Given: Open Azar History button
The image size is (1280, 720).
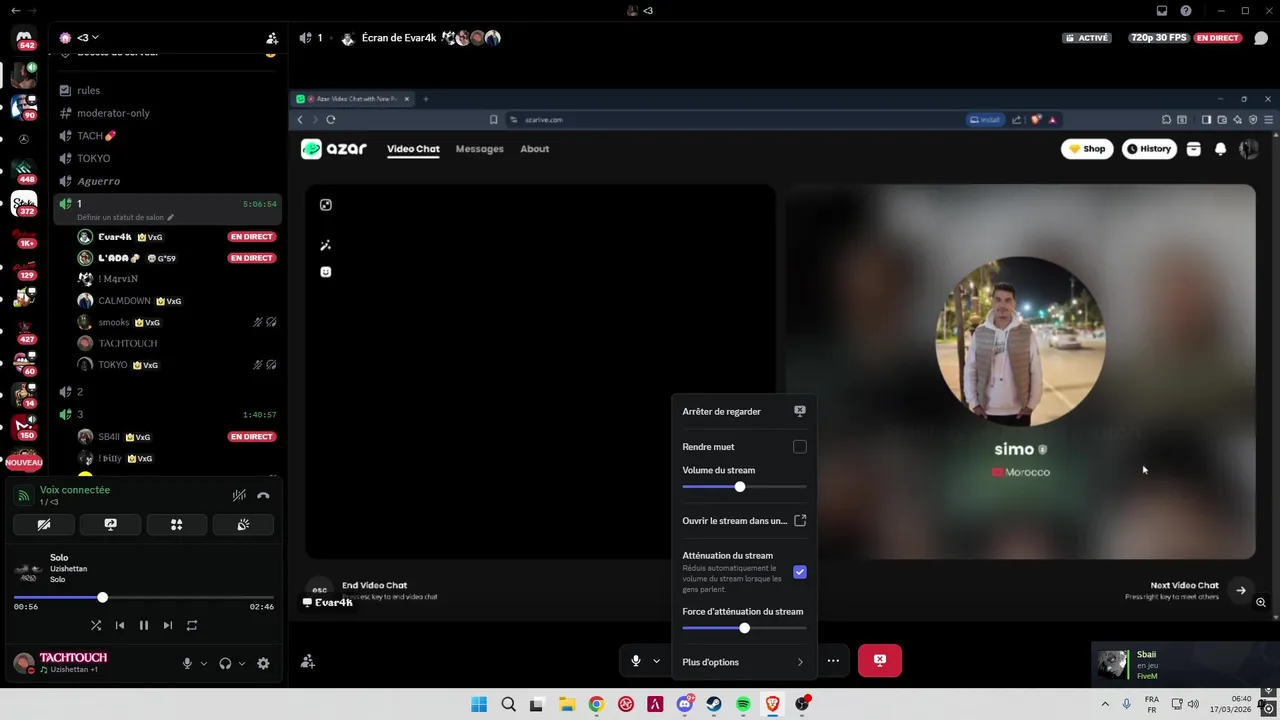Looking at the screenshot, I should [1148, 149].
